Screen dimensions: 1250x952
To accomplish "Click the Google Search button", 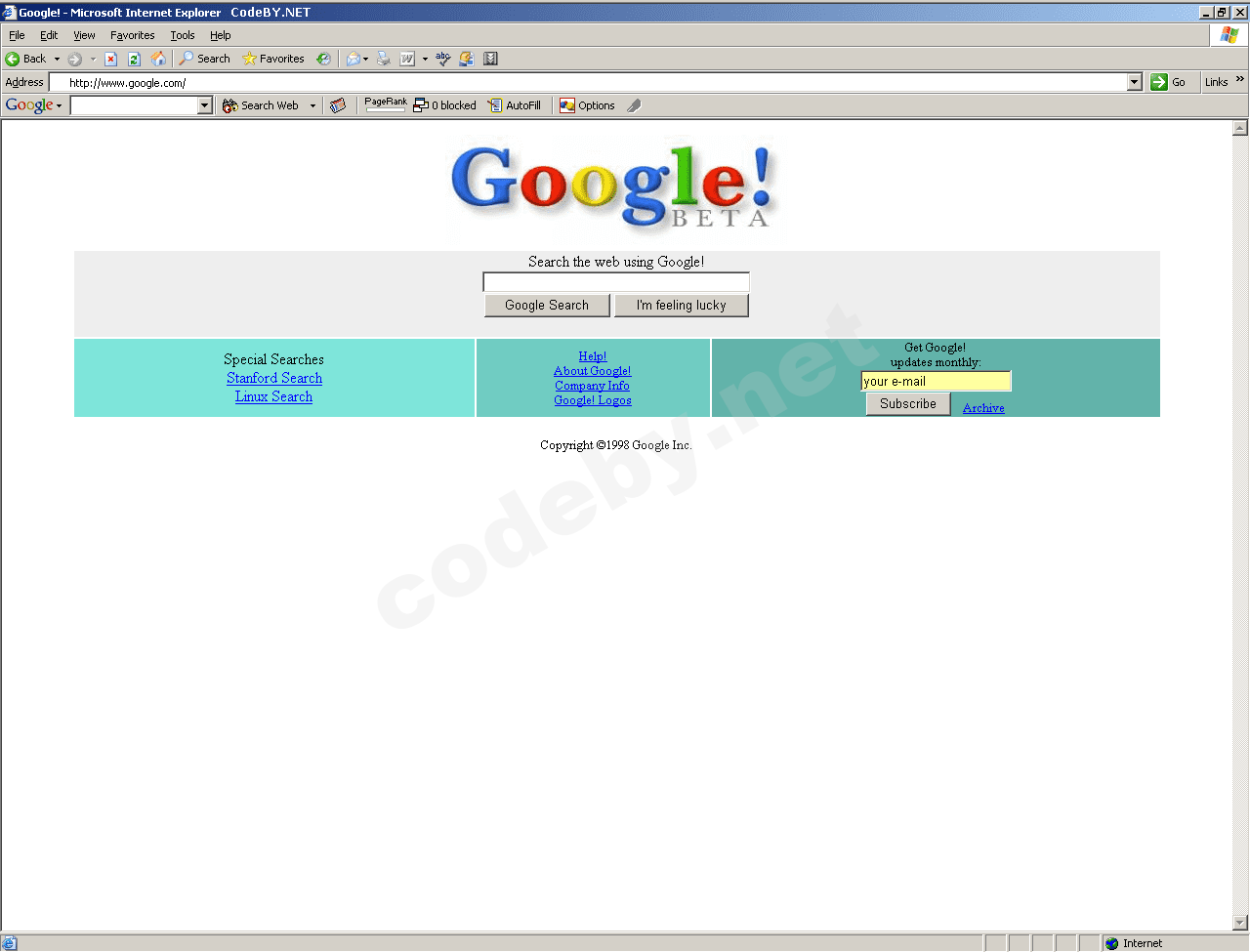I will [547, 306].
